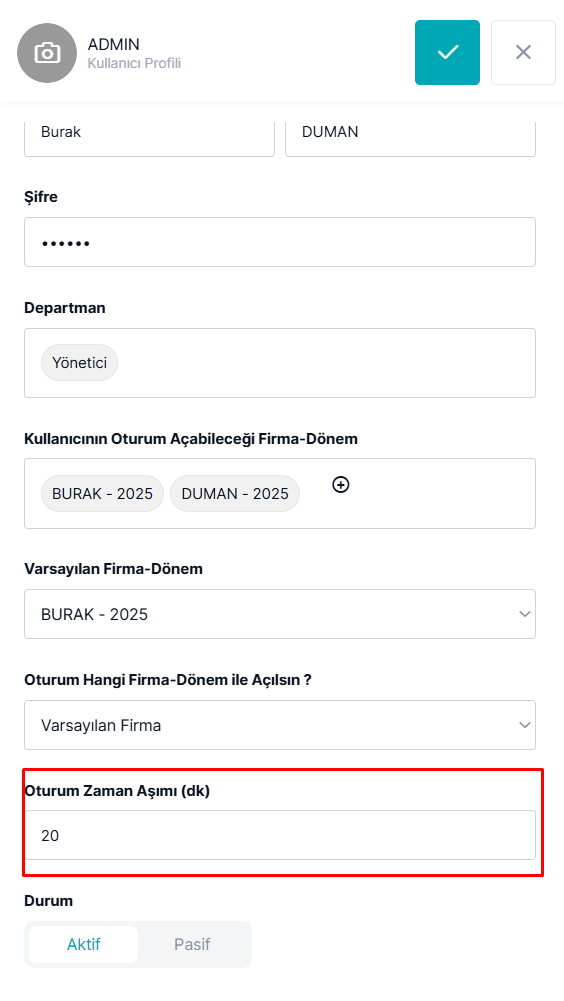Open the Varsayılan Firma-Dönem dropdown
Viewport: 564px width, 1001px height.
coord(280,614)
